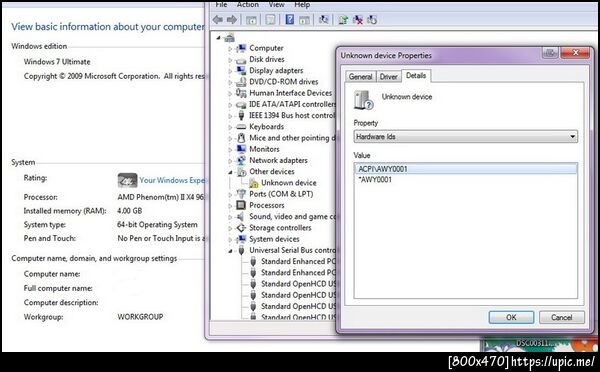Click the Uninstall toolbar icon with red X
The image size is (600, 372).
(x=358, y=20)
